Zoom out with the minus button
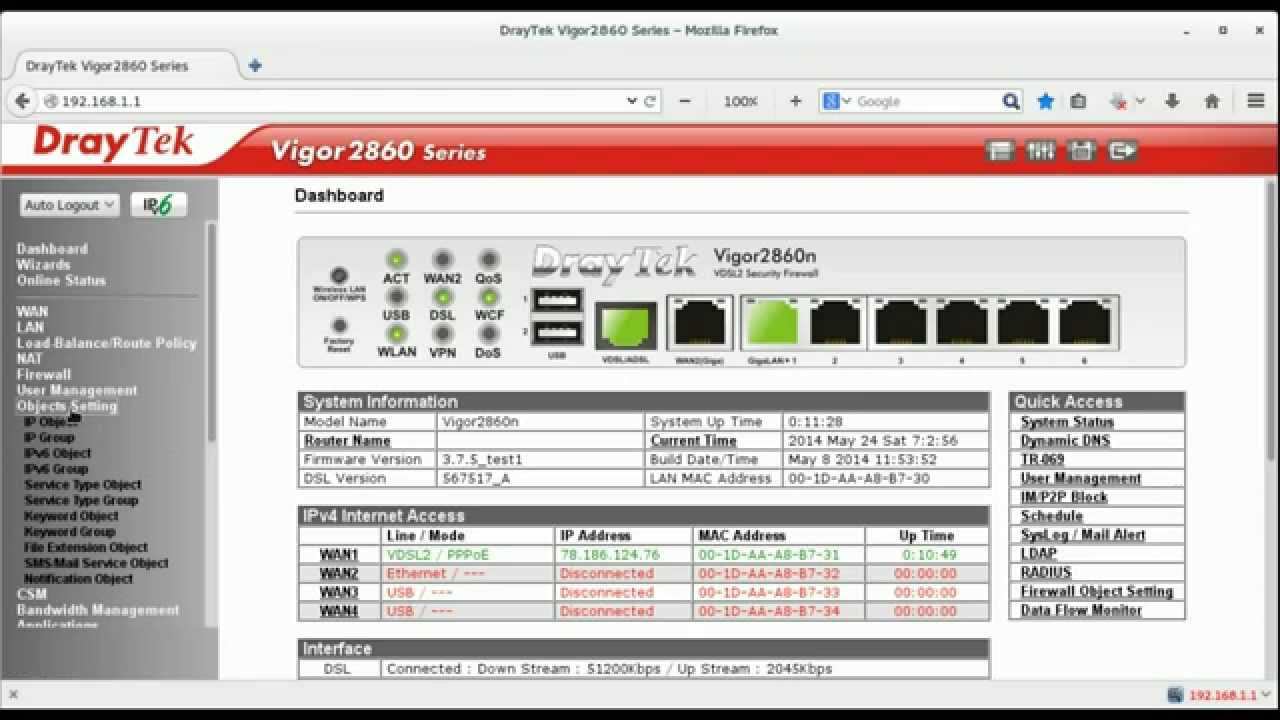The width and height of the screenshot is (1280, 720). click(x=685, y=101)
